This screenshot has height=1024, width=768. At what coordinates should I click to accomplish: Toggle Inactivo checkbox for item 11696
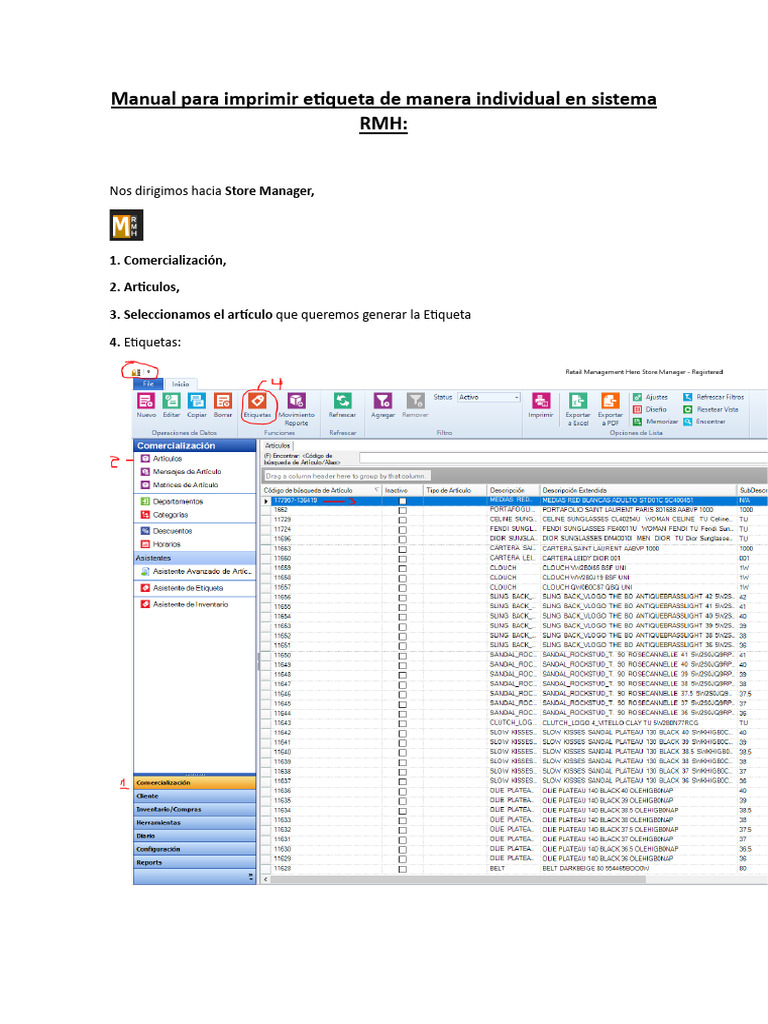tap(402, 539)
